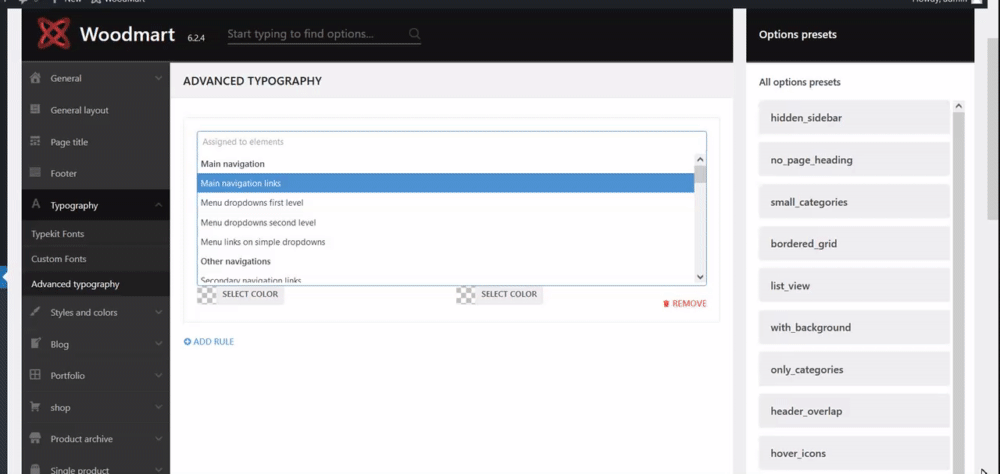Collapse the Typography section chevron
The image size is (1000, 474).
(x=158, y=205)
